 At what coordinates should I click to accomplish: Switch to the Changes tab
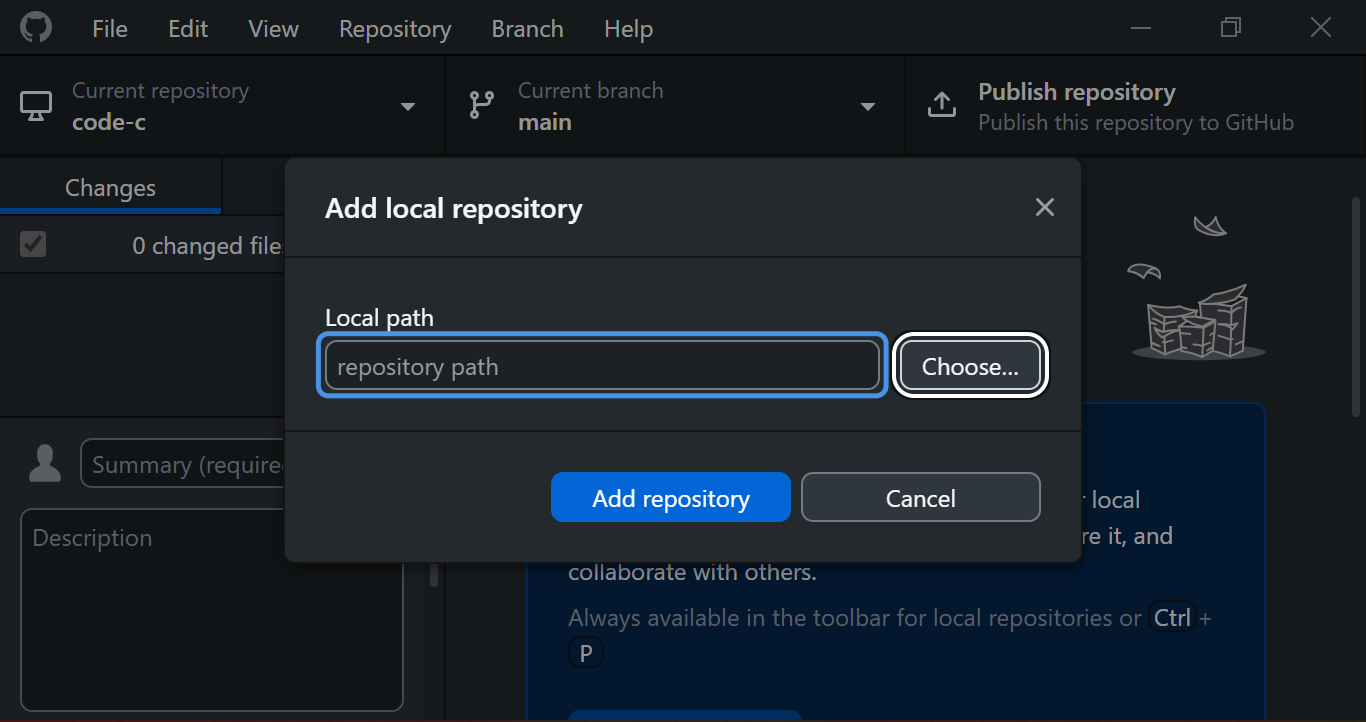110,188
